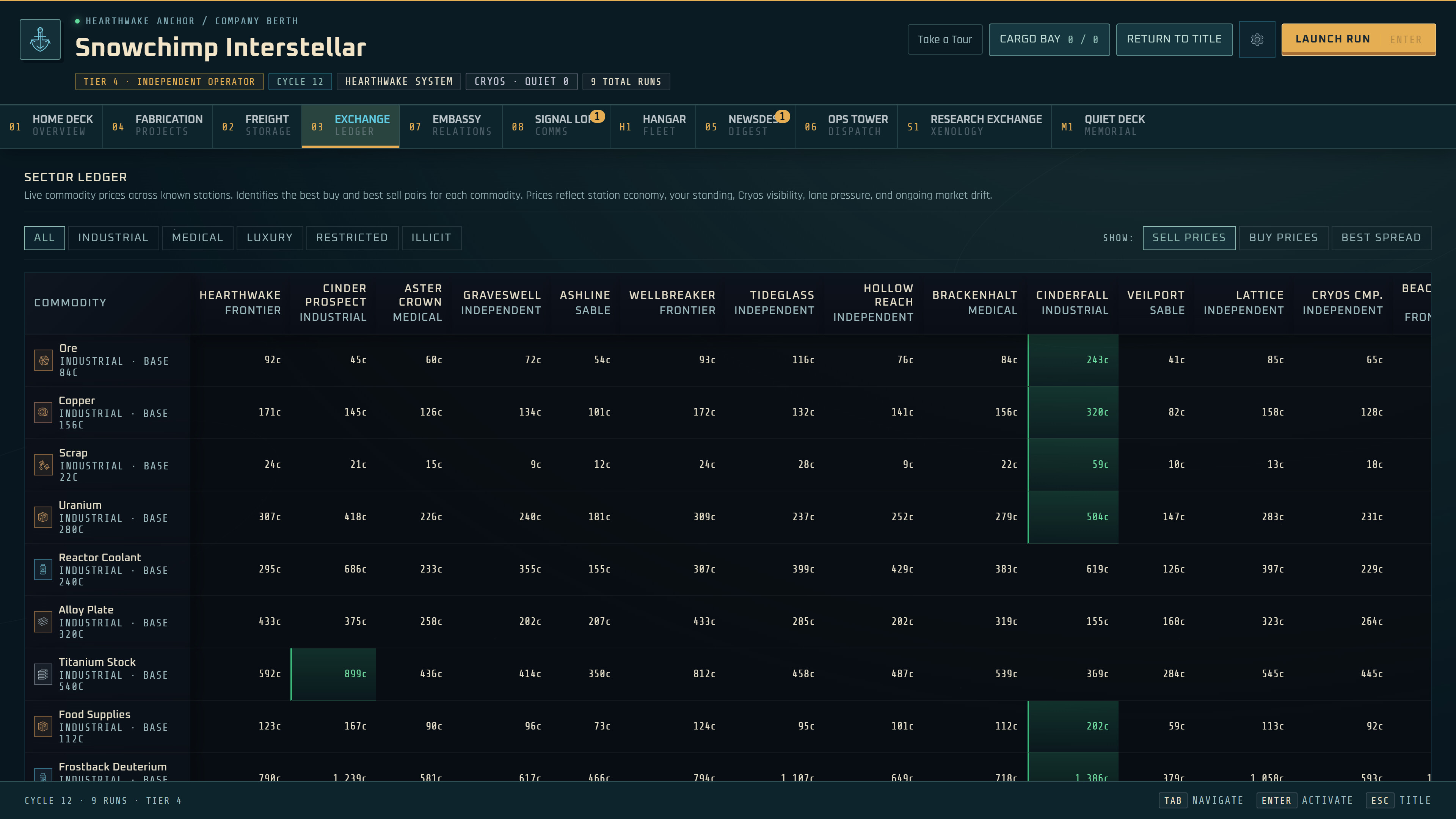Filter ledger to All commodities

pos(45,238)
